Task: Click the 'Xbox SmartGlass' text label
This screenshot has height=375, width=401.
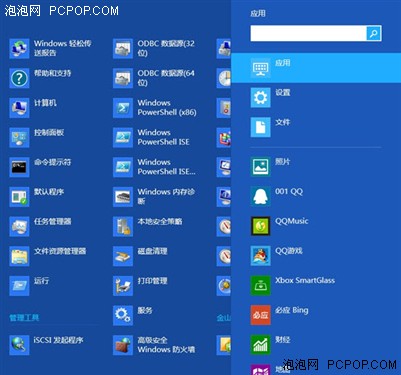Action: [x=305, y=280]
